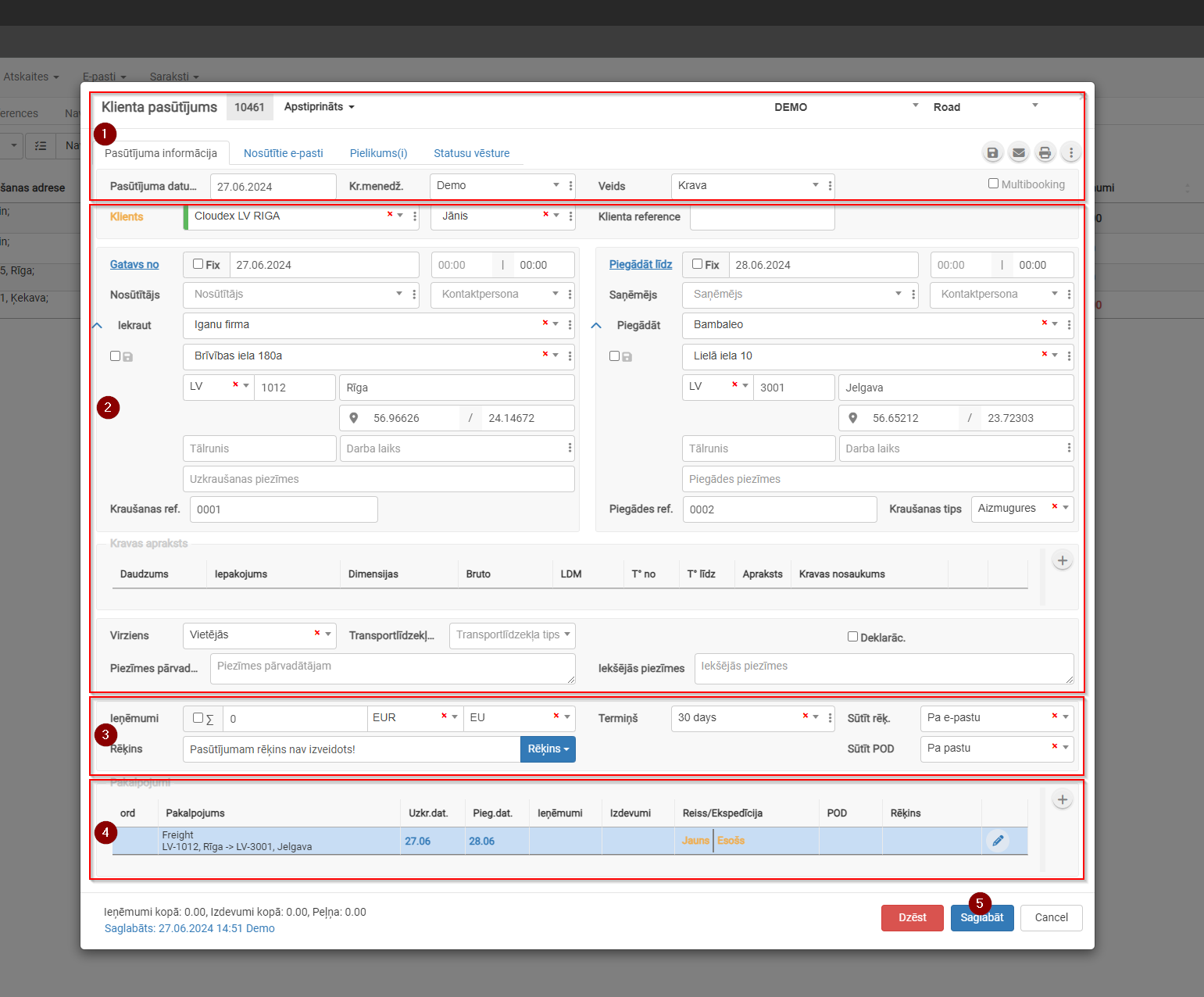
Task: Click the Kraušanas ref. field with 0001
Action: coord(284,509)
